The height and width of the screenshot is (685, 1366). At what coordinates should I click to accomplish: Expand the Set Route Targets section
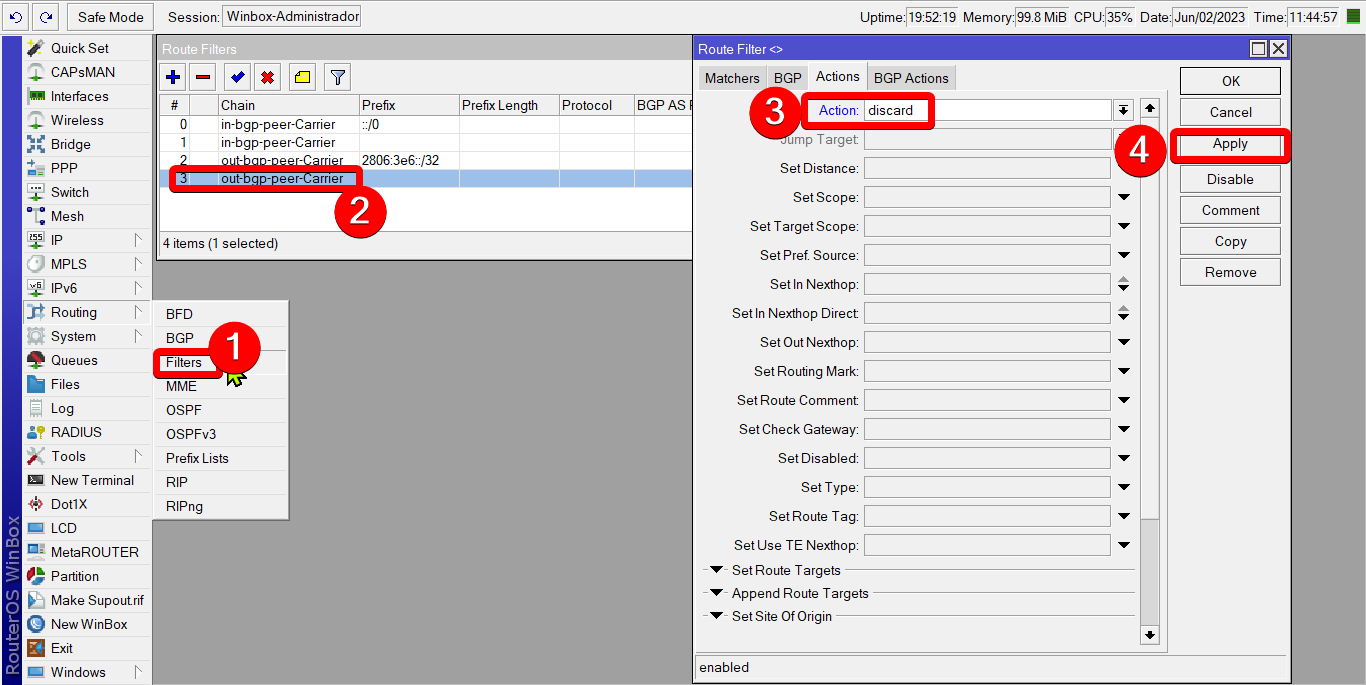(x=716, y=570)
